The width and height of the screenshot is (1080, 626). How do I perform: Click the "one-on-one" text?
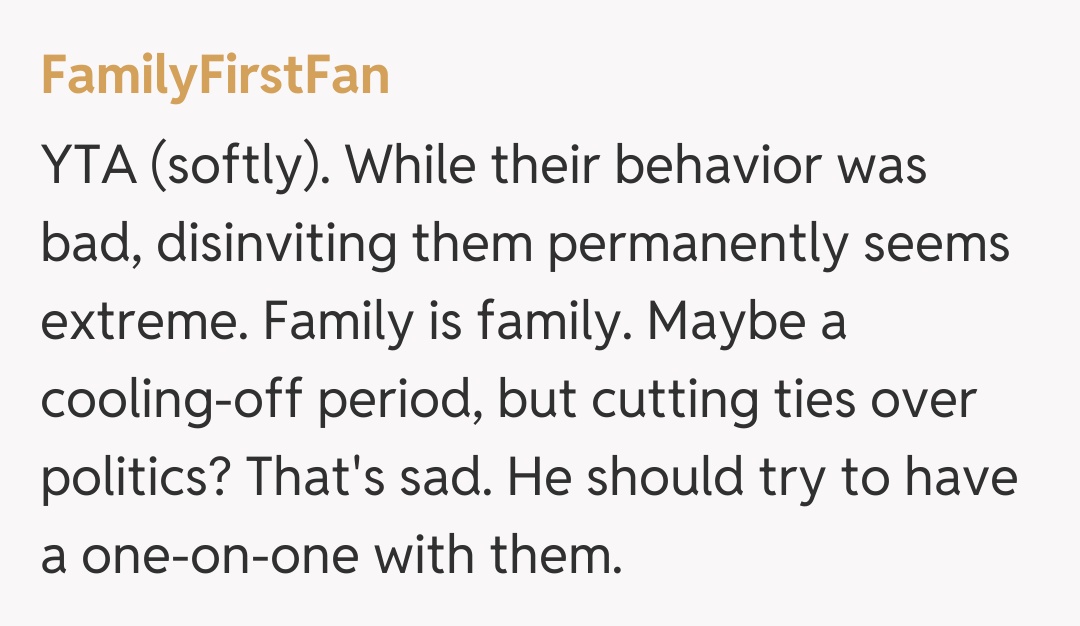tap(203, 557)
